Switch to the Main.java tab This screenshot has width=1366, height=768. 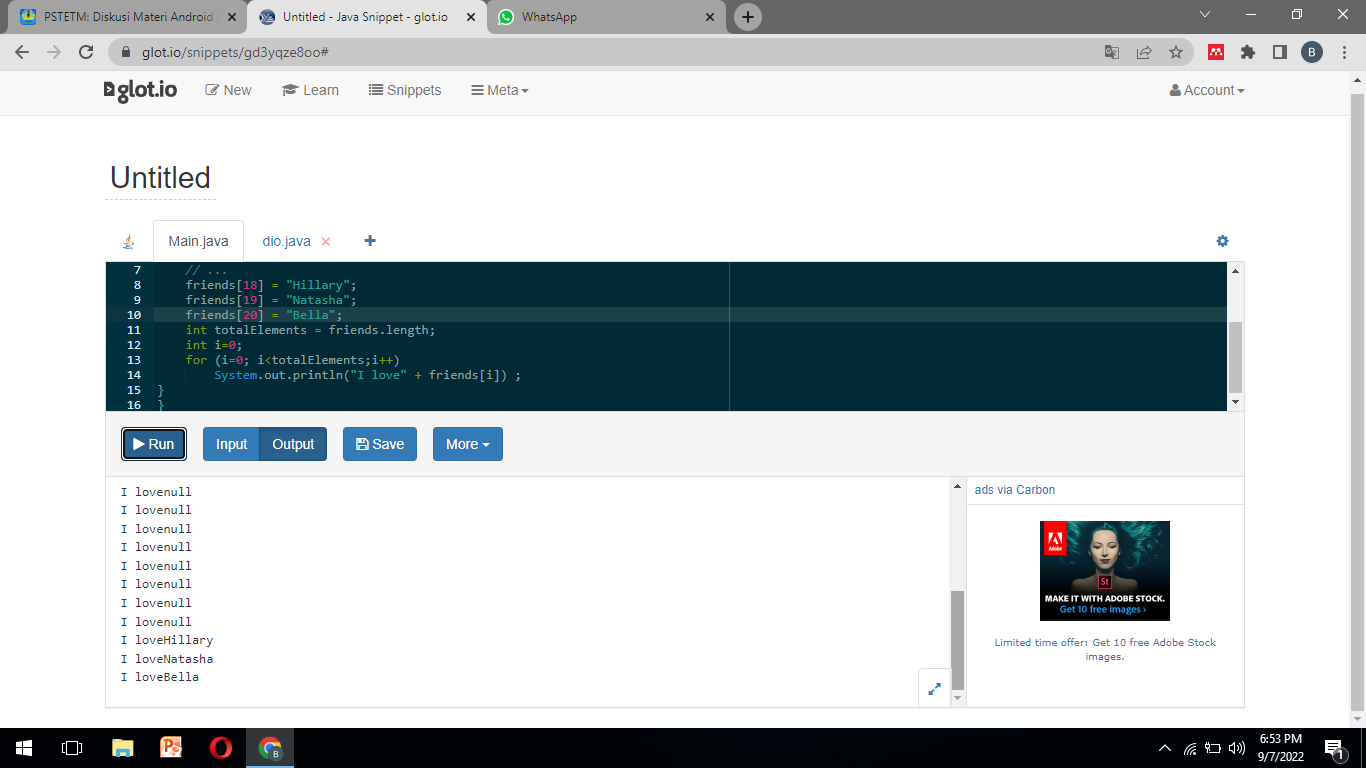click(198, 241)
